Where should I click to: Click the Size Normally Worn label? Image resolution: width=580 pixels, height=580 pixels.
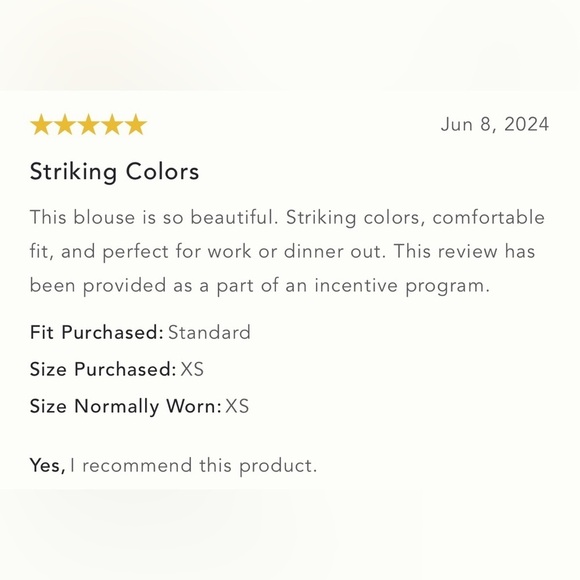coord(125,407)
